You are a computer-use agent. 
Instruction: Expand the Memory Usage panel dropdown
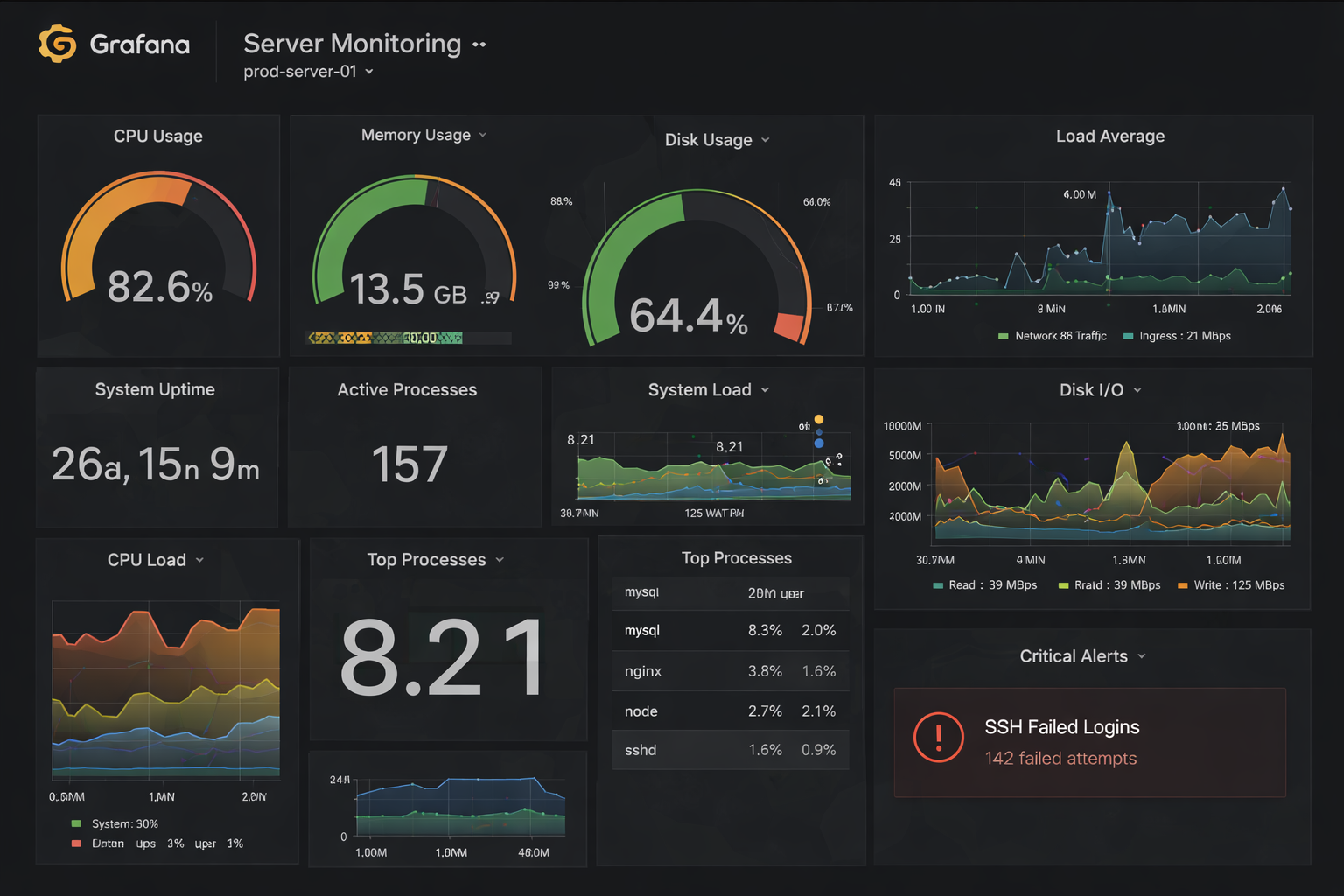[x=483, y=135]
